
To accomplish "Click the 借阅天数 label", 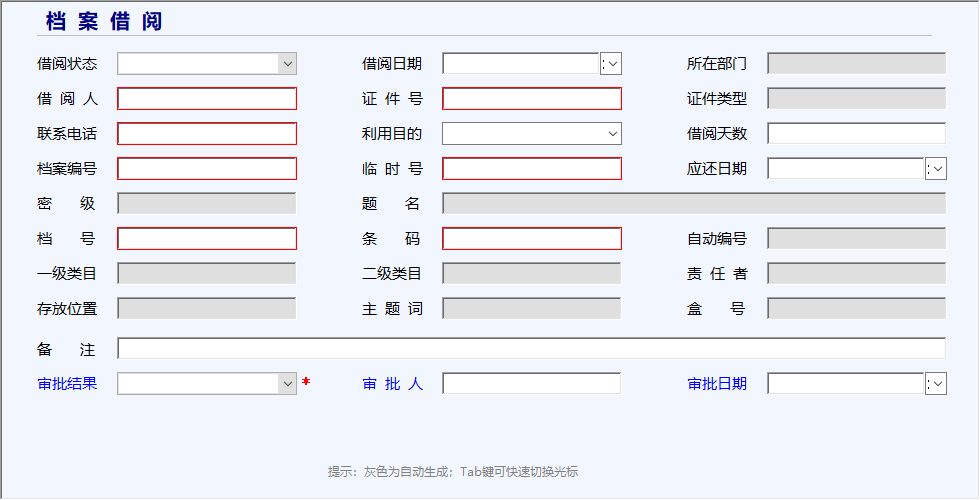I will 717,133.
